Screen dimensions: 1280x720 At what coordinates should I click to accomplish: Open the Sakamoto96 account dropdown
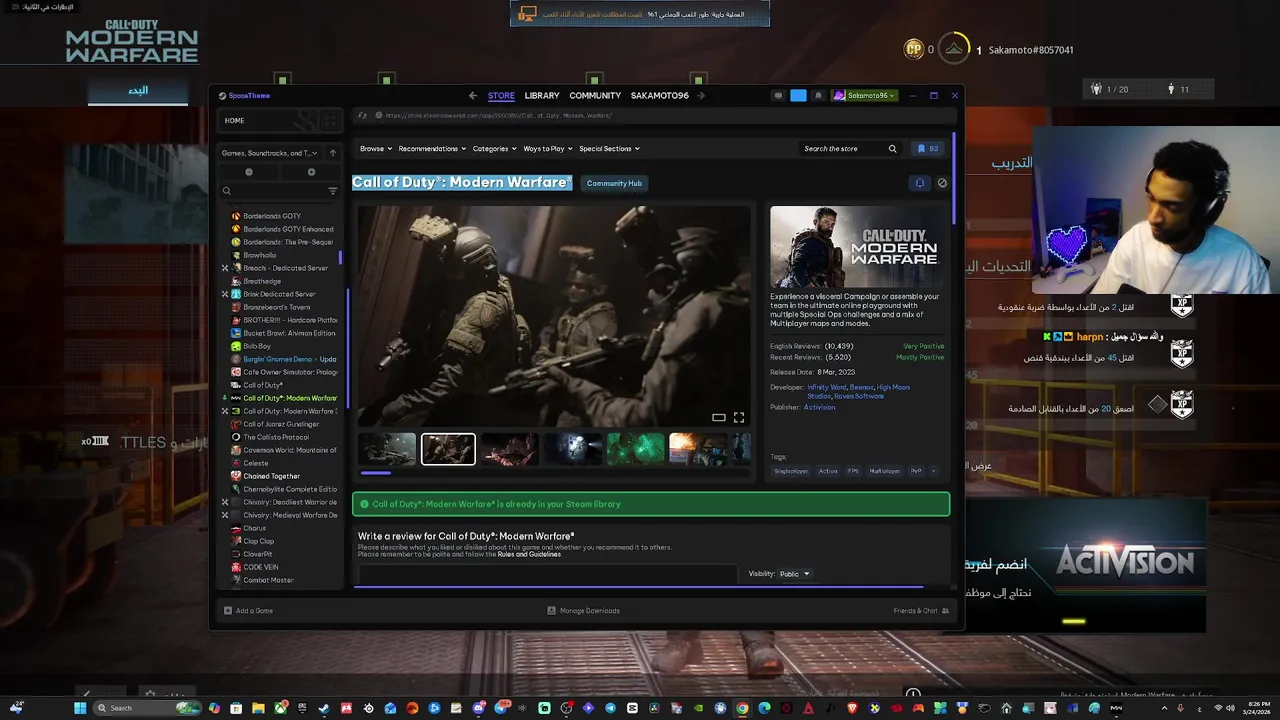click(865, 96)
